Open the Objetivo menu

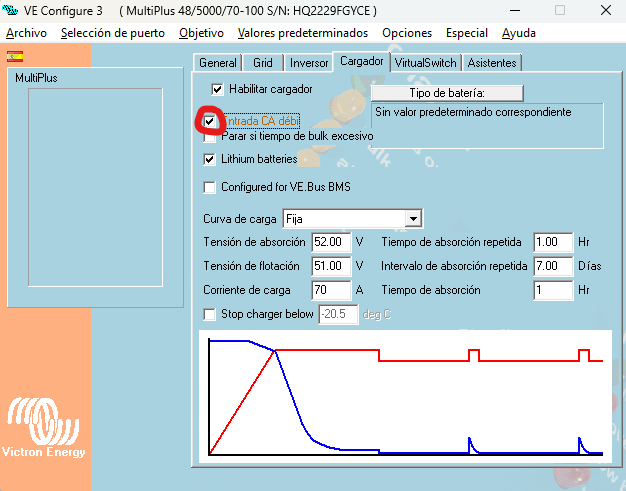pos(201,33)
